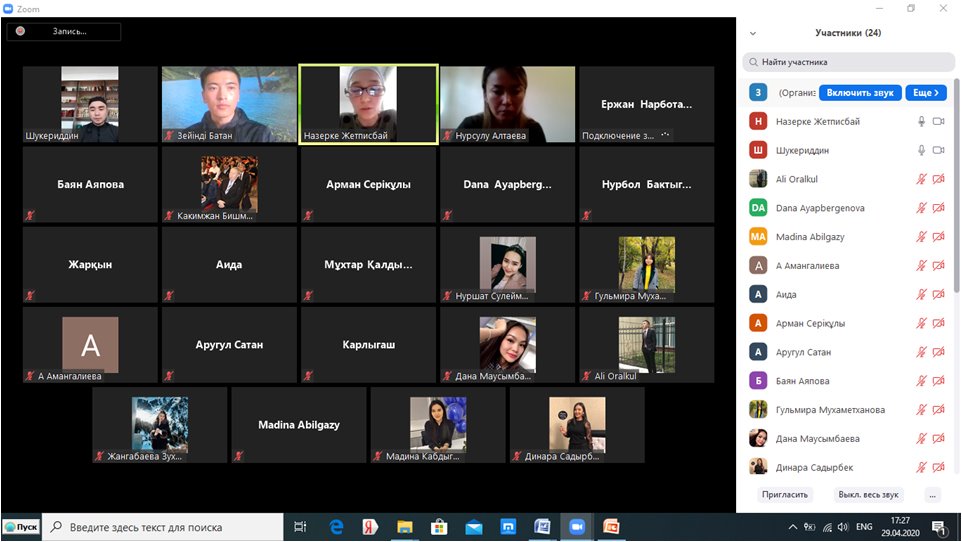Open the Еще dropdown for the host
The height and width of the screenshot is (542, 962).
pyautogui.click(x=925, y=93)
